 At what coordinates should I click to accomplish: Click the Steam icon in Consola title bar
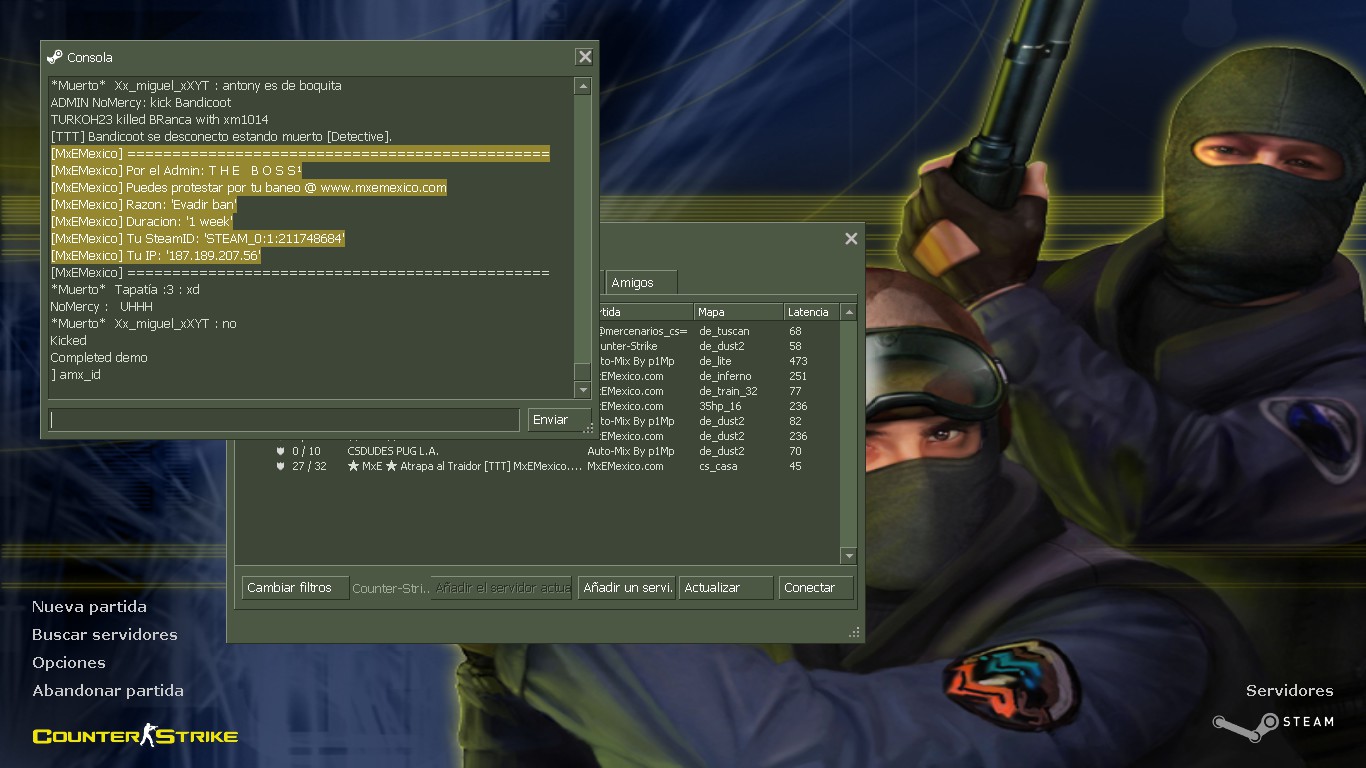(x=55, y=57)
